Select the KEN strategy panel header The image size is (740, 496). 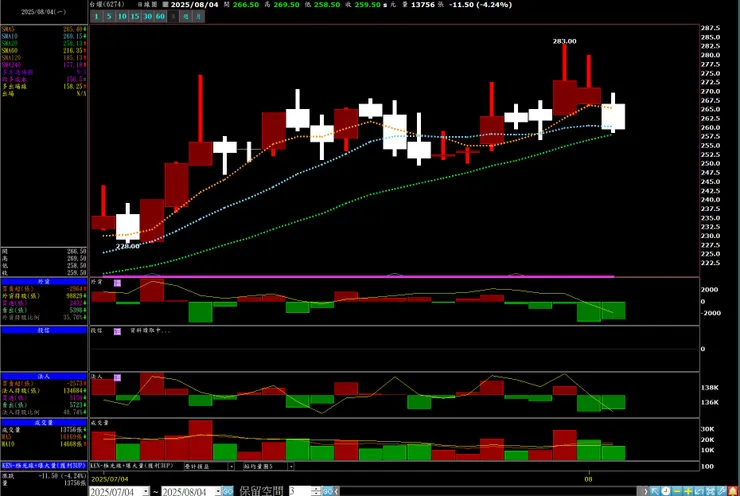[x=44, y=465]
